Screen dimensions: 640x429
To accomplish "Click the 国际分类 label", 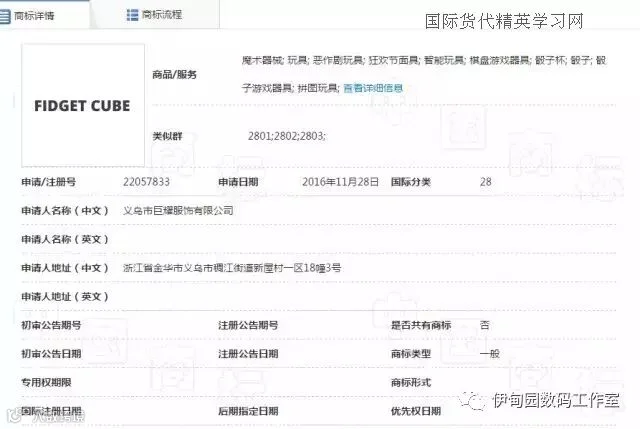I will point(411,182).
